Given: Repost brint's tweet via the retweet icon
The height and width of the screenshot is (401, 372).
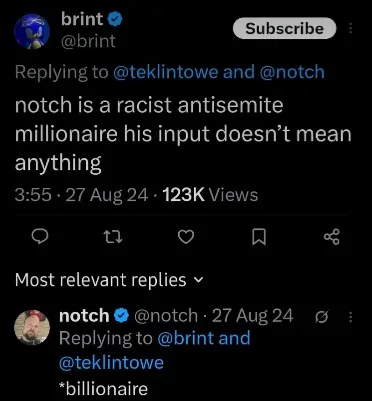Looking at the screenshot, I should pyautogui.click(x=112, y=237).
